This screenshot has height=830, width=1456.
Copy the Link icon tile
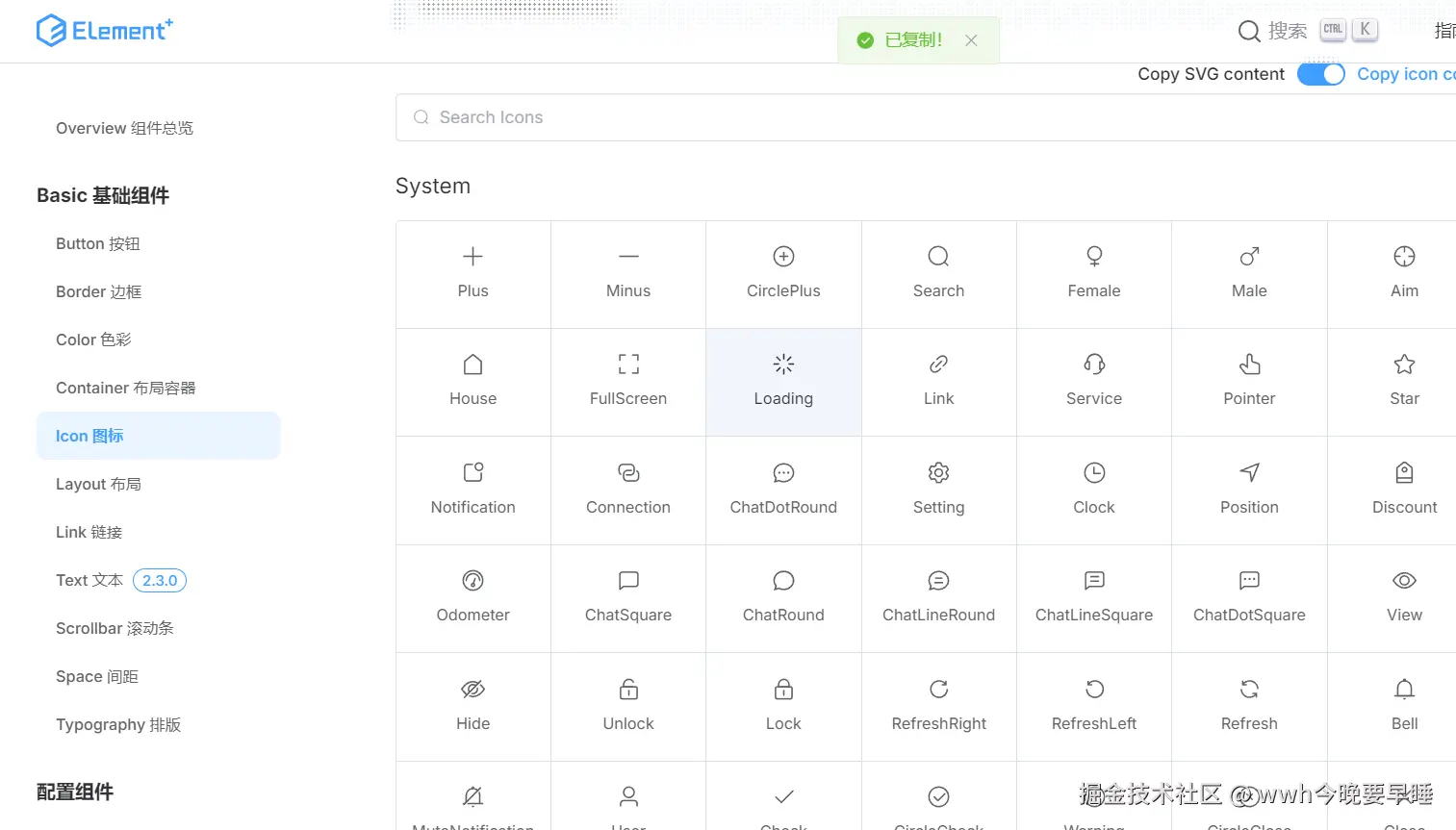pos(939,383)
